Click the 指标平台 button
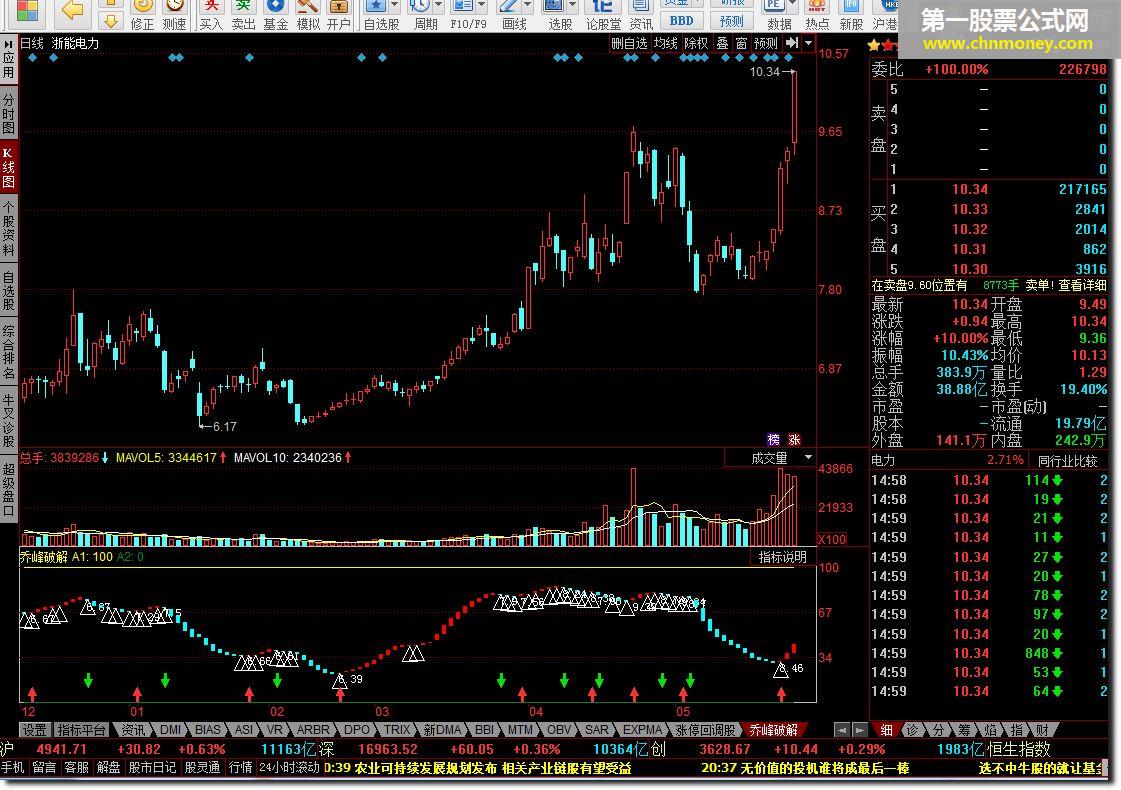Image resolution: width=1121 pixels, height=790 pixels. click(x=82, y=730)
